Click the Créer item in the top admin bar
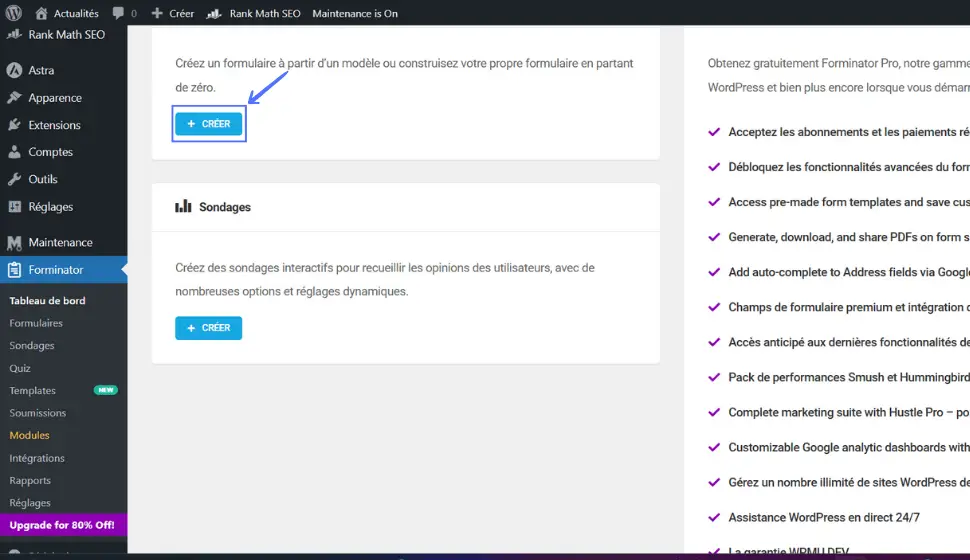 (173, 13)
